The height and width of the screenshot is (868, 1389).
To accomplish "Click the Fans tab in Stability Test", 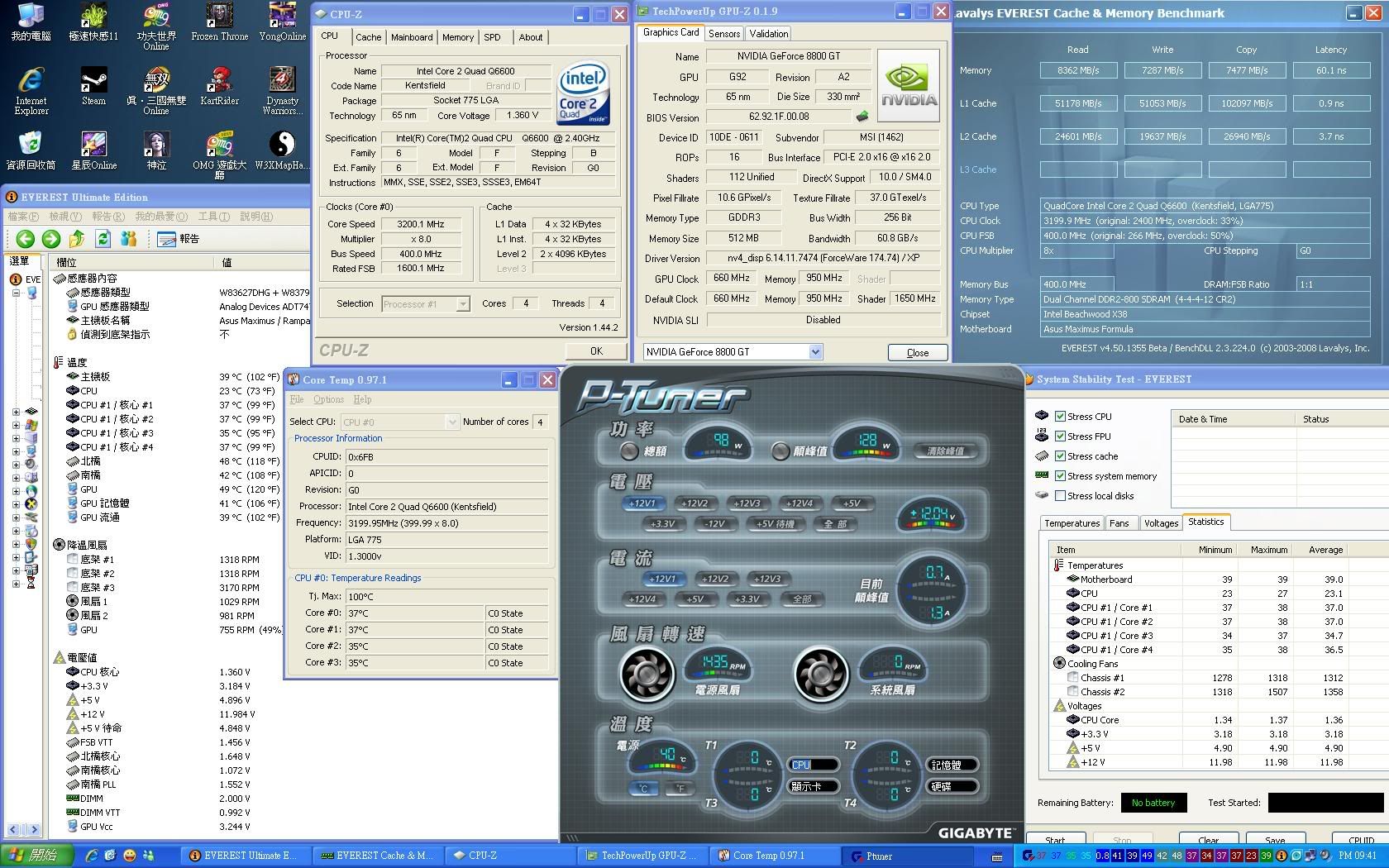I will coord(1119,523).
